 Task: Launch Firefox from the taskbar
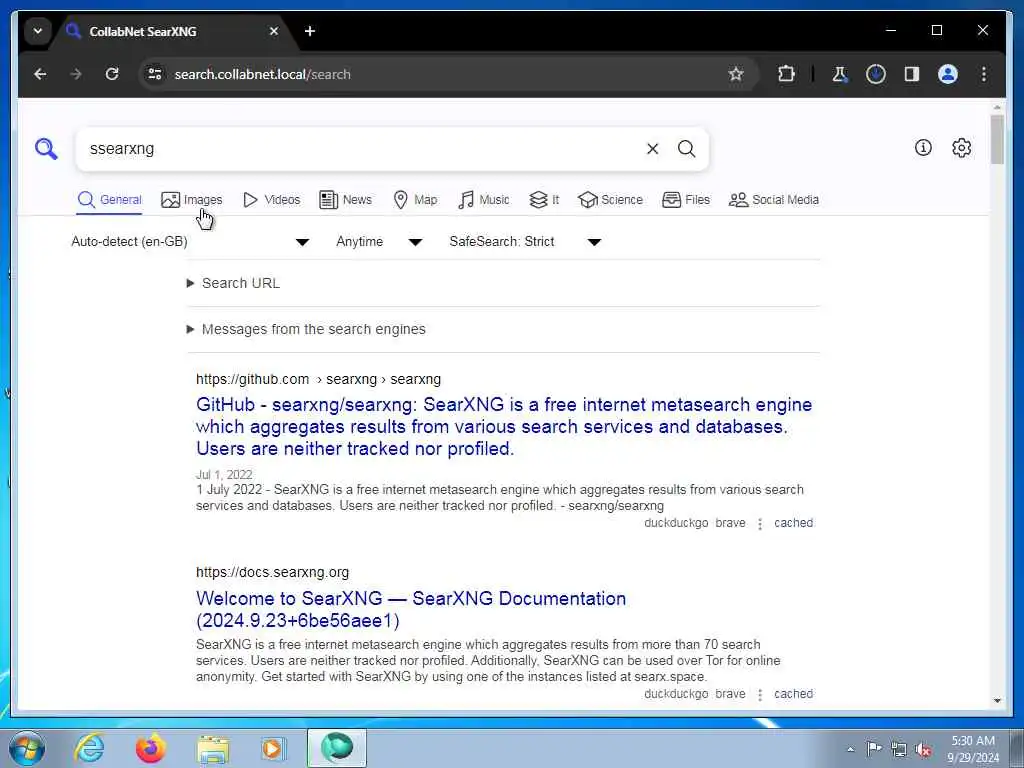tap(150, 748)
